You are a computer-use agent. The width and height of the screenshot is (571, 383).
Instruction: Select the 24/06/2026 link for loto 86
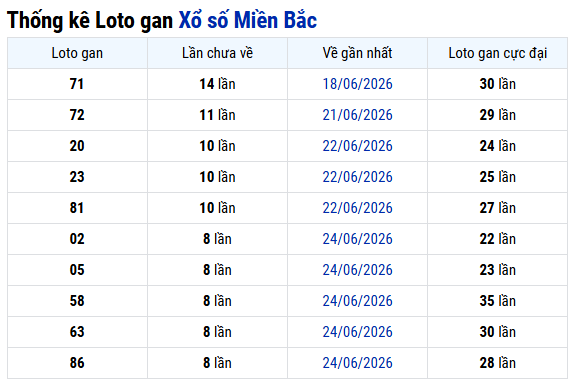point(357,363)
